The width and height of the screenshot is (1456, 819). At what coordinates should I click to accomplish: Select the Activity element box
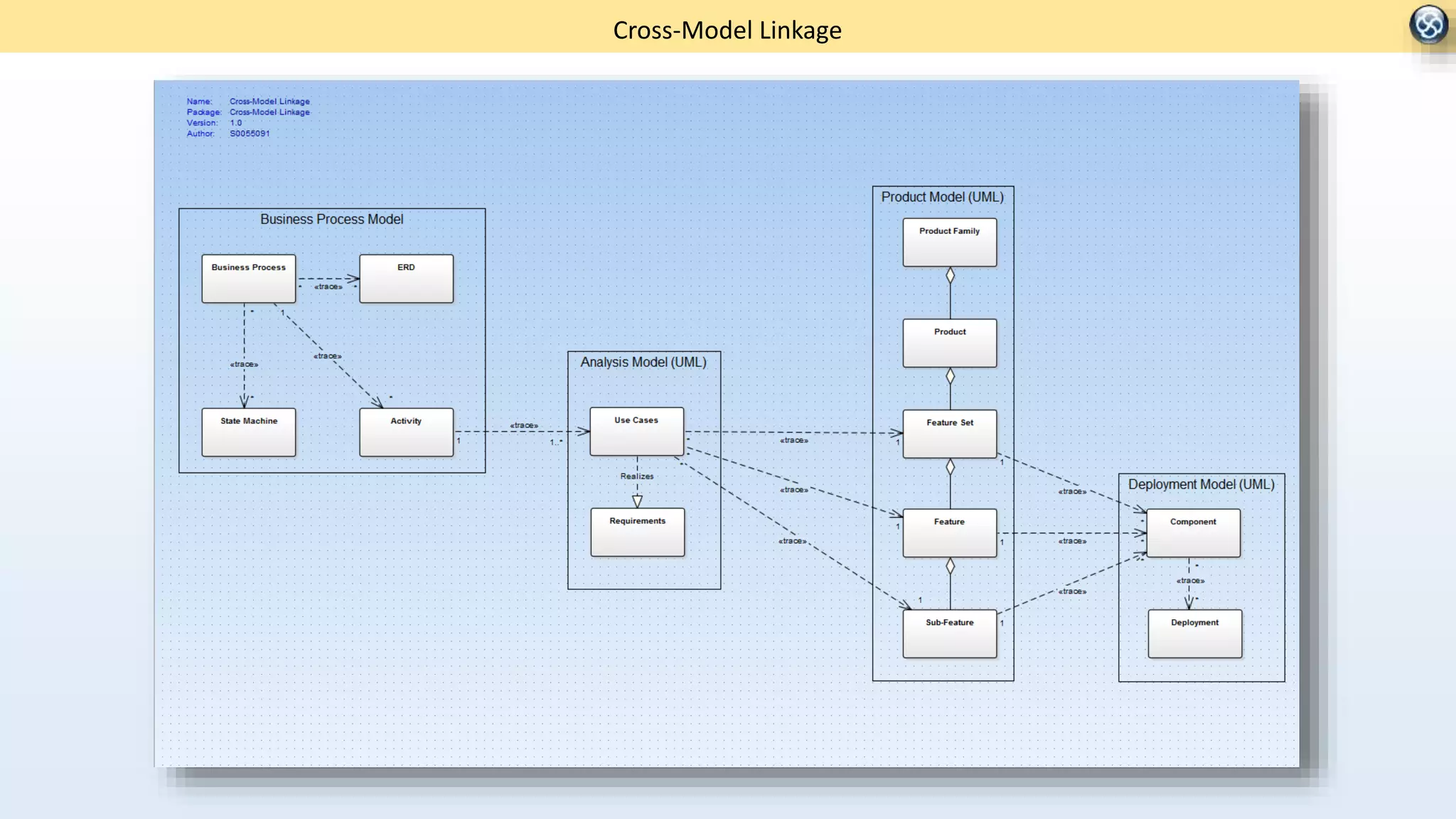406,432
